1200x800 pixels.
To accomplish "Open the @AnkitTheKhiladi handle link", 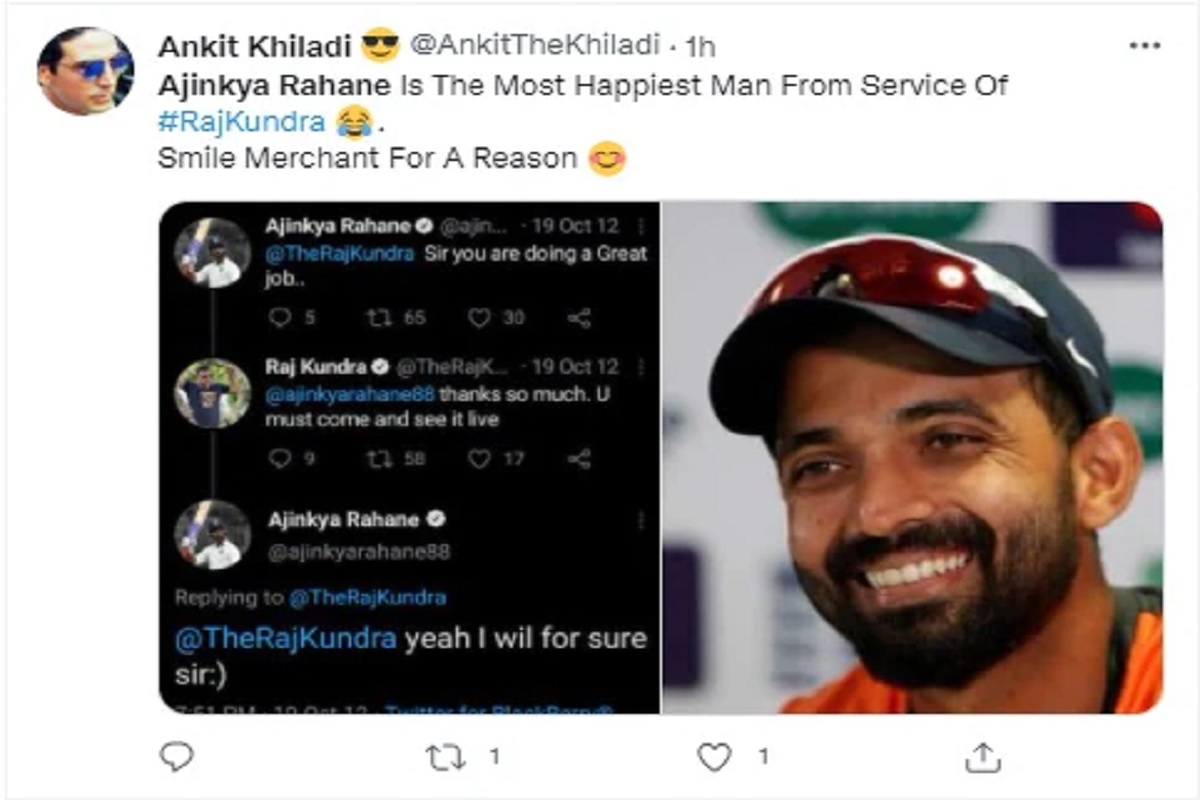I will pyautogui.click(x=535, y=46).
